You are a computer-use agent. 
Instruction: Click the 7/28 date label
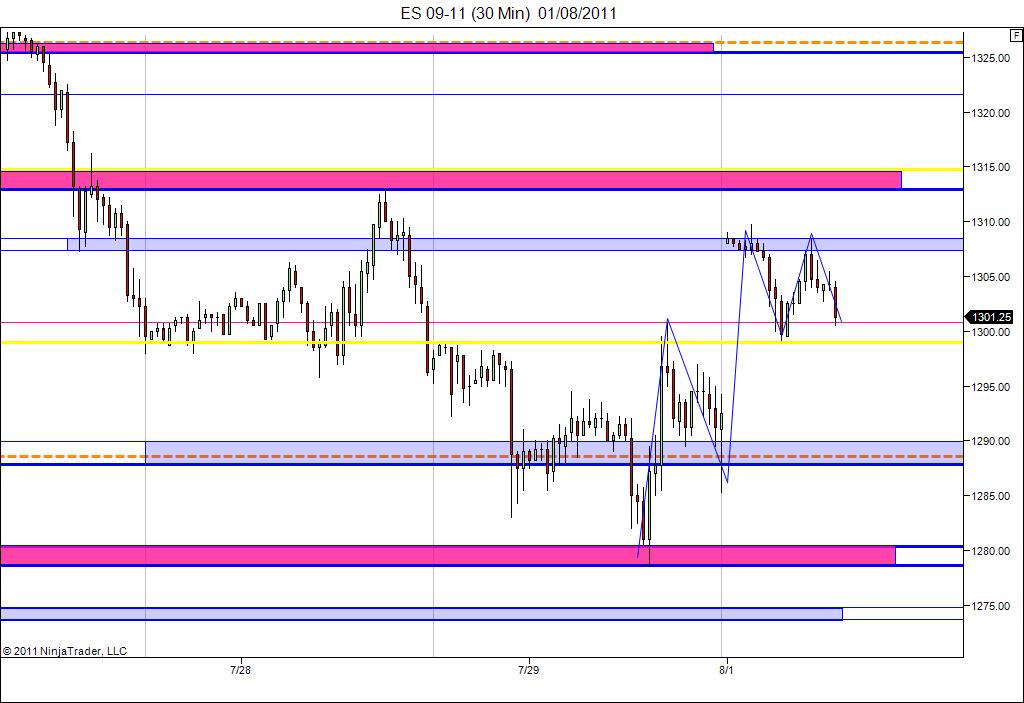[240, 670]
